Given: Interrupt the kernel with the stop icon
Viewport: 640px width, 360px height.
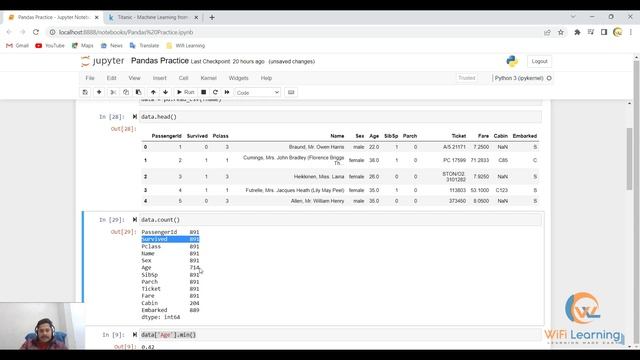Looking at the screenshot, I should pos(203,92).
